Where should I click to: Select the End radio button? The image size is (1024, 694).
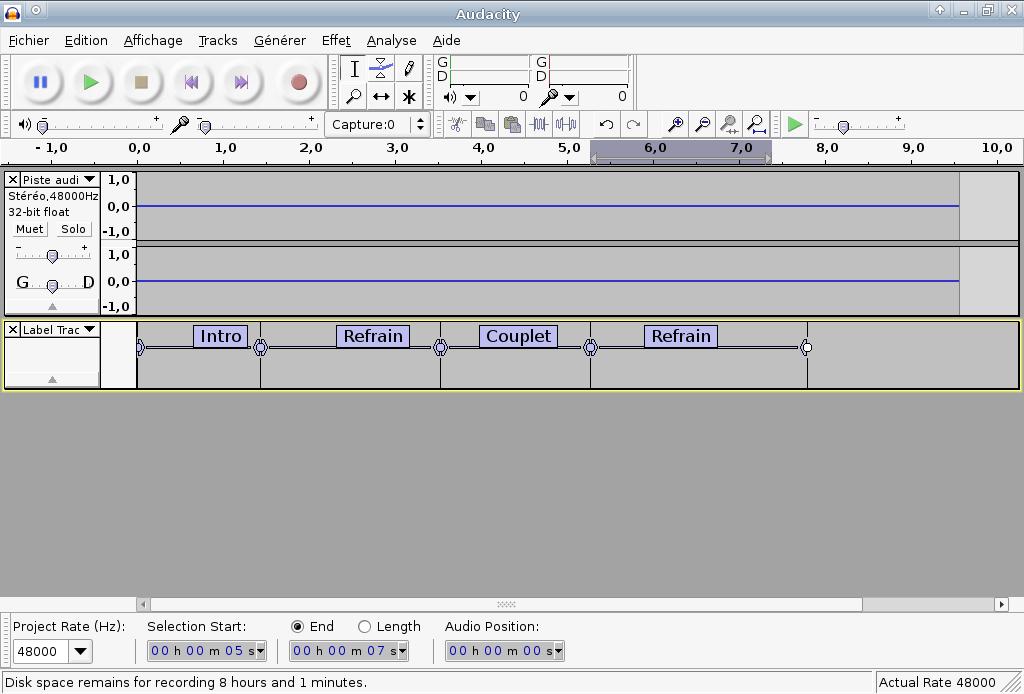pyautogui.click(x=297, y=626)
